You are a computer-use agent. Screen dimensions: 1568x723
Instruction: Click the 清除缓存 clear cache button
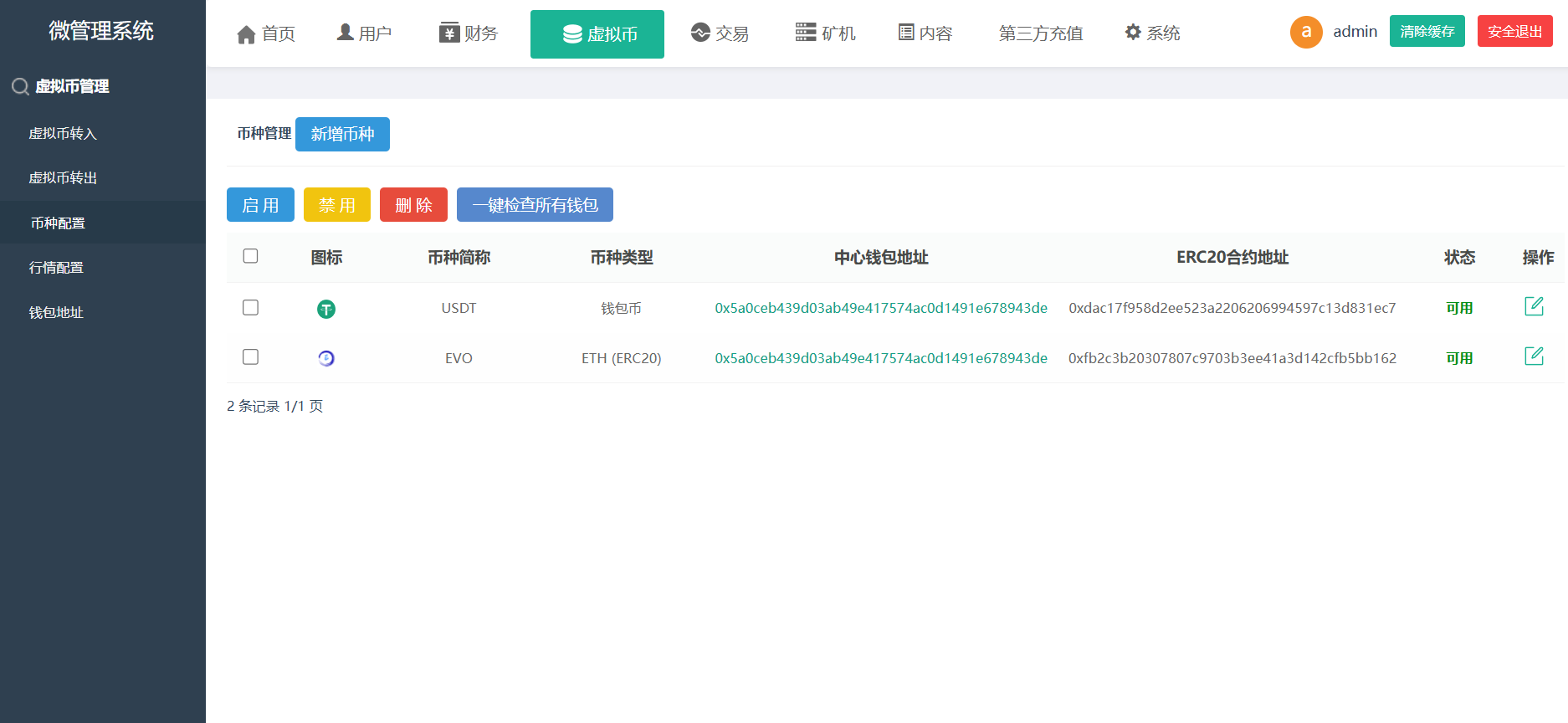[x=1427, y=31]
